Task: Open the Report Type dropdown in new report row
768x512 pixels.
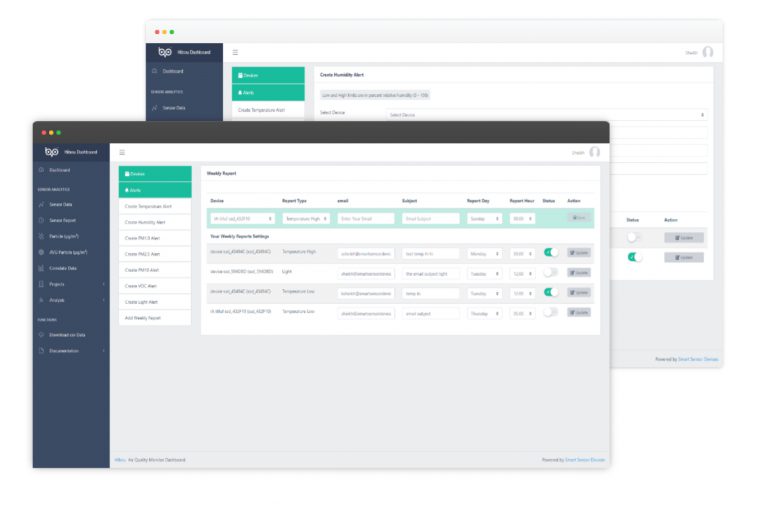Action: [x=305, y=218]
